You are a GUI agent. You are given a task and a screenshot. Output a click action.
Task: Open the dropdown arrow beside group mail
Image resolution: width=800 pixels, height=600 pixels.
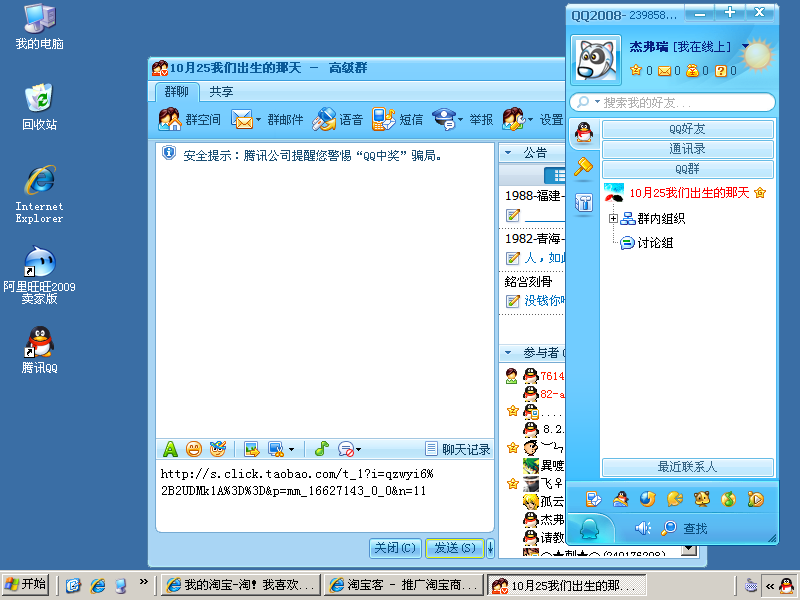258,120
